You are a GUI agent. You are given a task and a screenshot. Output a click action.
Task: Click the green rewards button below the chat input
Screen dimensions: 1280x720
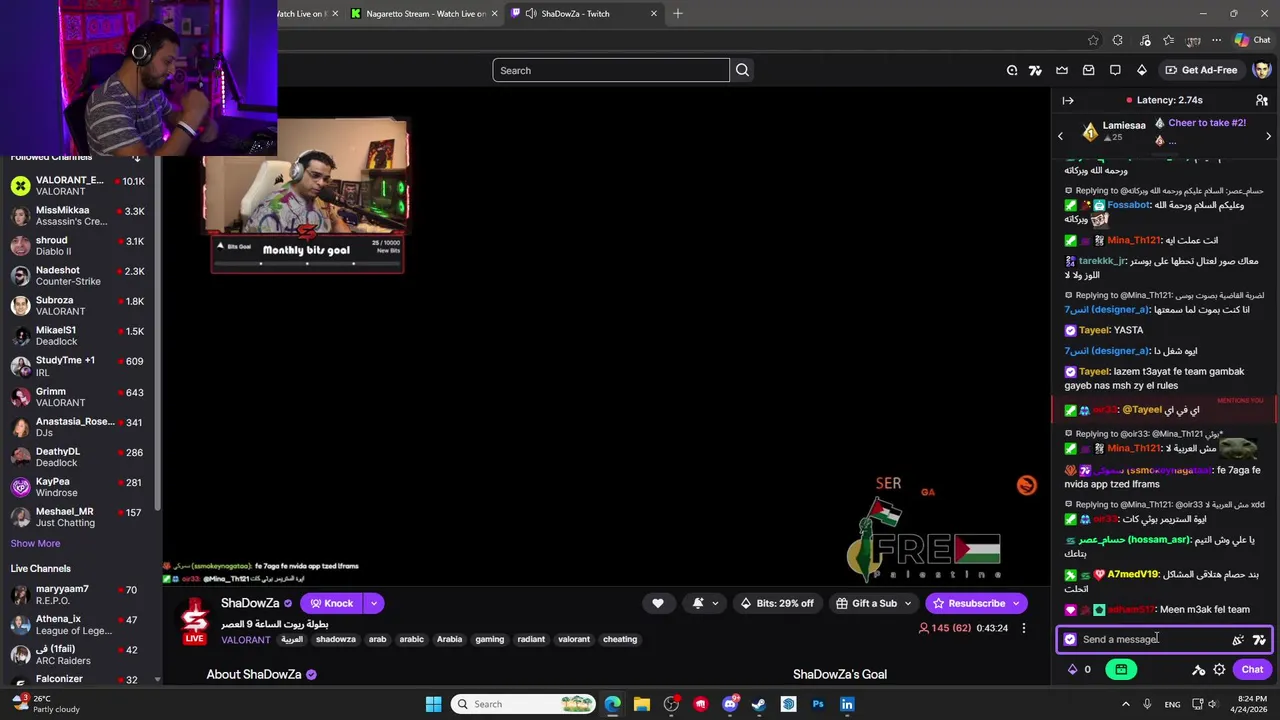tap(1121, 670)
